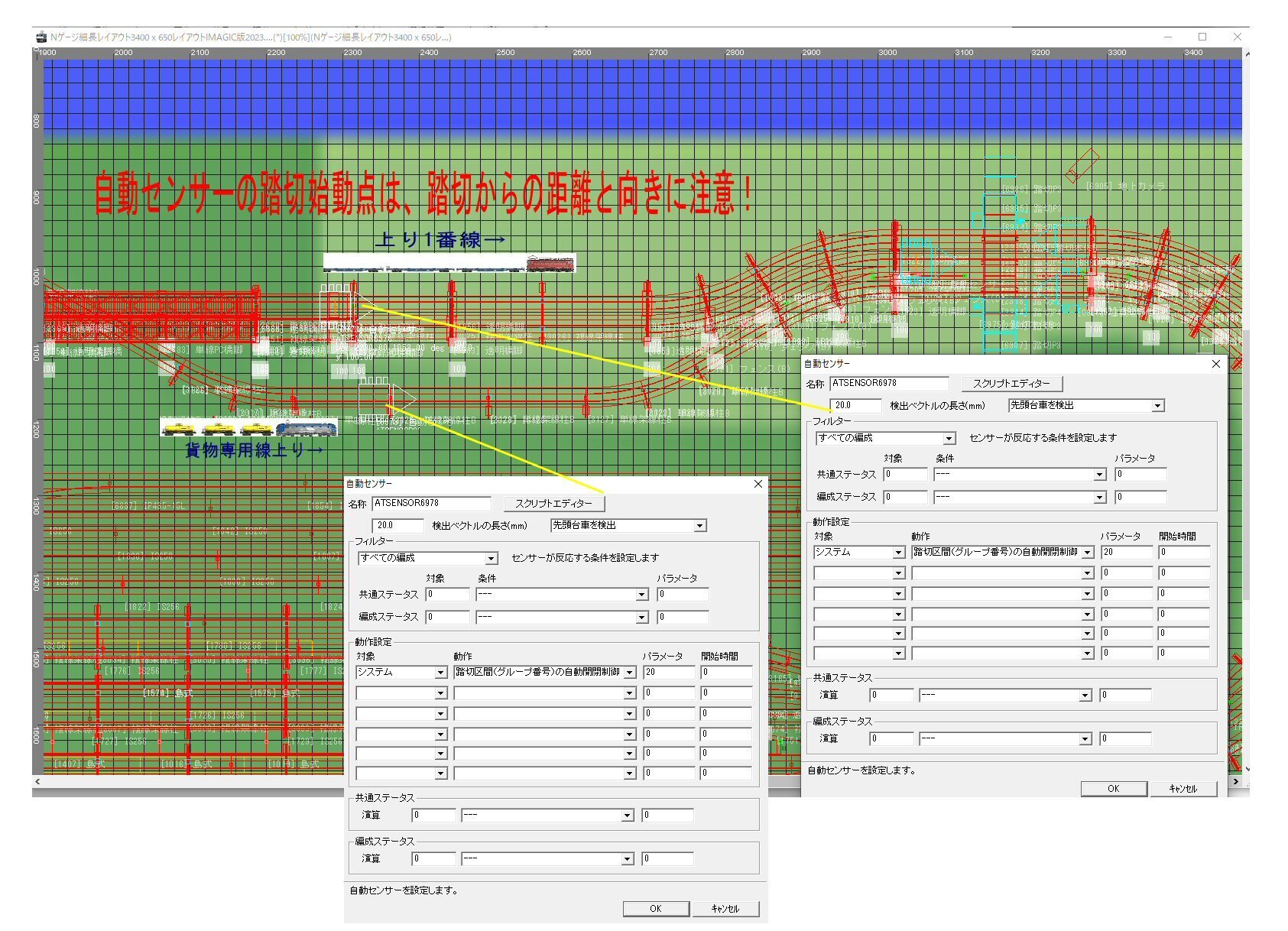Click the horizontal scrollbar right arrow
The image size is (1288, 931).
point(1236,782)
